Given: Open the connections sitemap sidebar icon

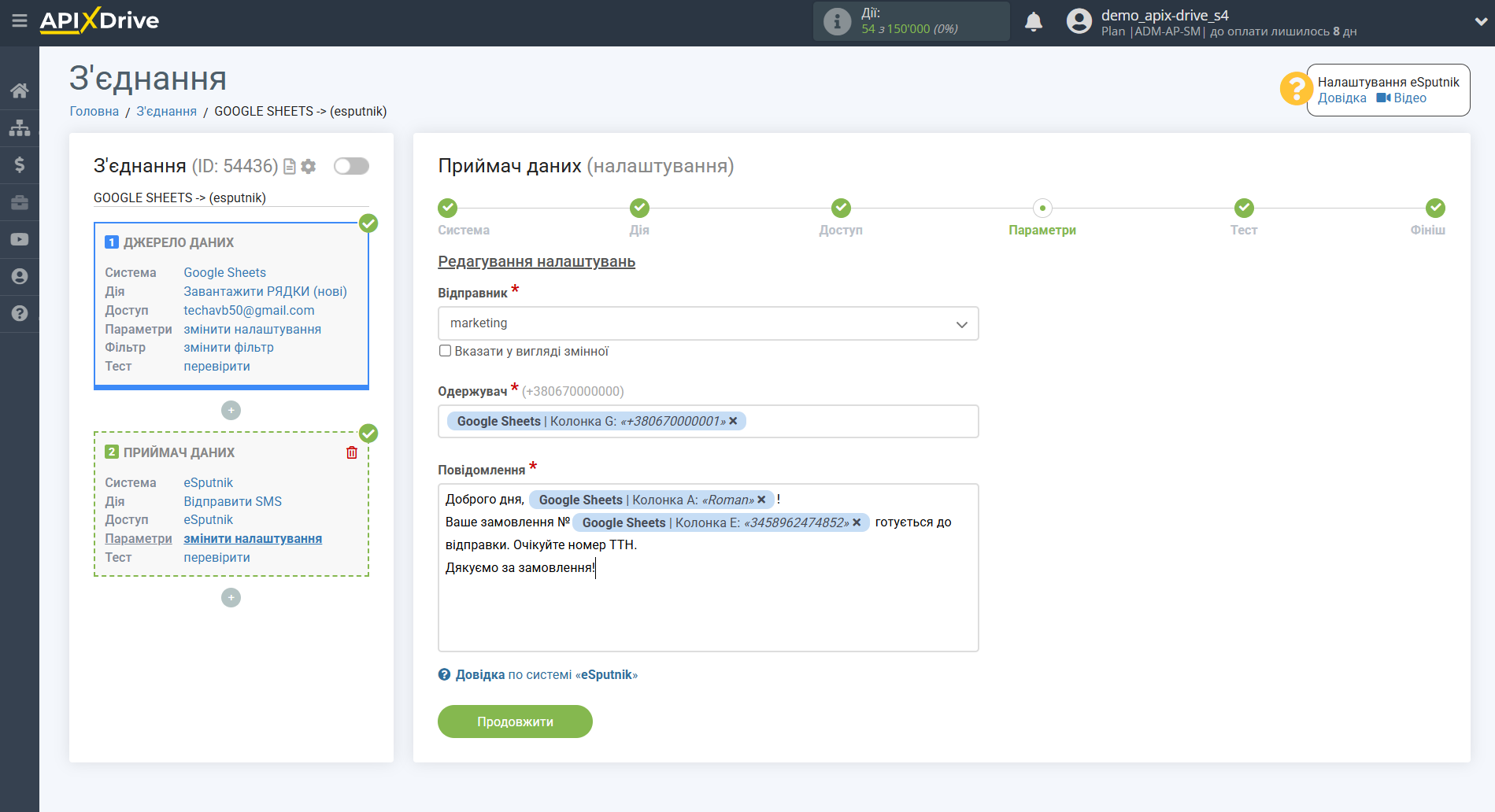Looking at the screenshot, I should tap(20, 127).
